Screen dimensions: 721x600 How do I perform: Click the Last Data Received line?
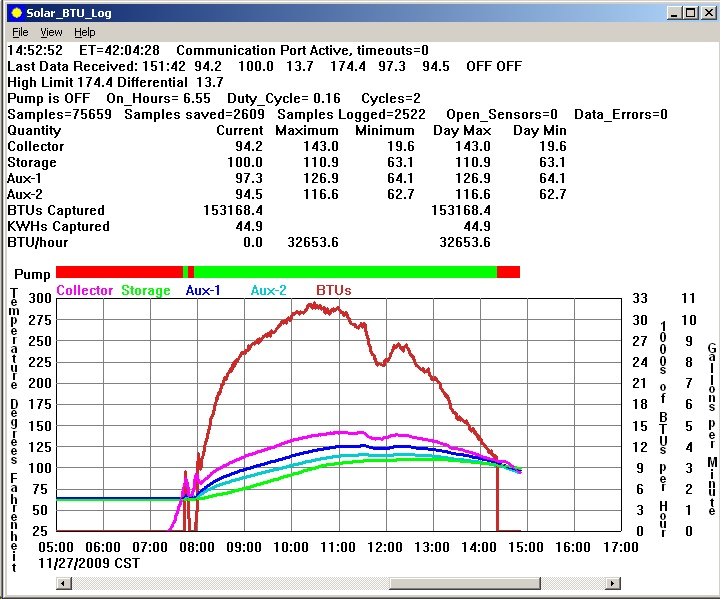click(264, 66)
